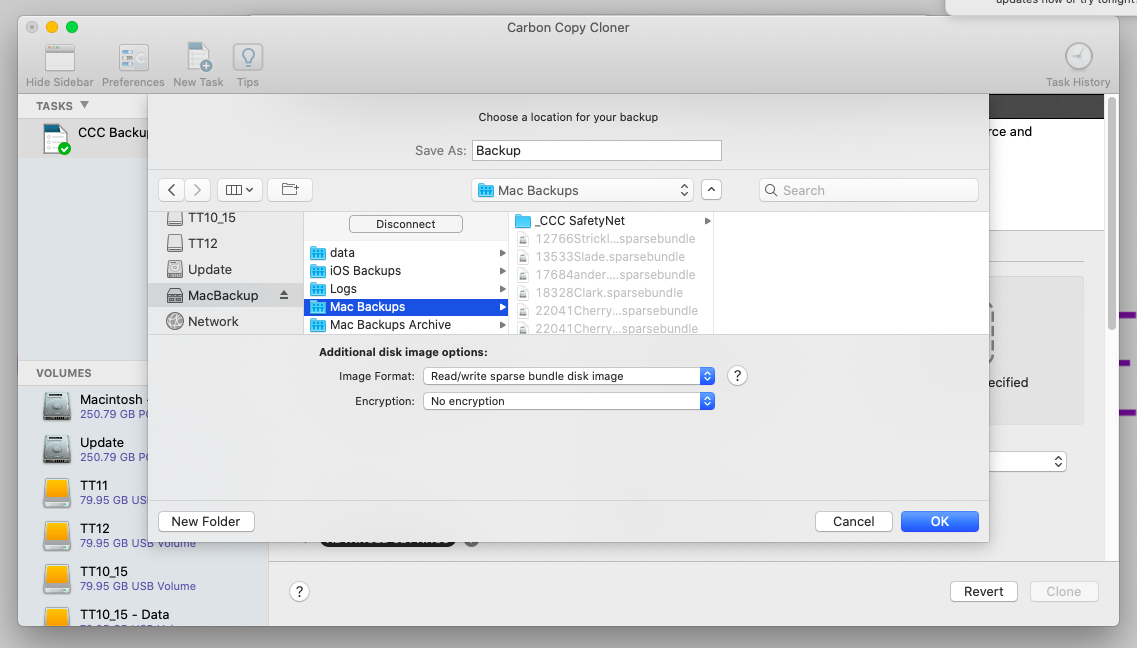Viewport: 1137px width, 648px height.
Task: Open the Mac Backups location popup
Action: (x=583, y=190)
